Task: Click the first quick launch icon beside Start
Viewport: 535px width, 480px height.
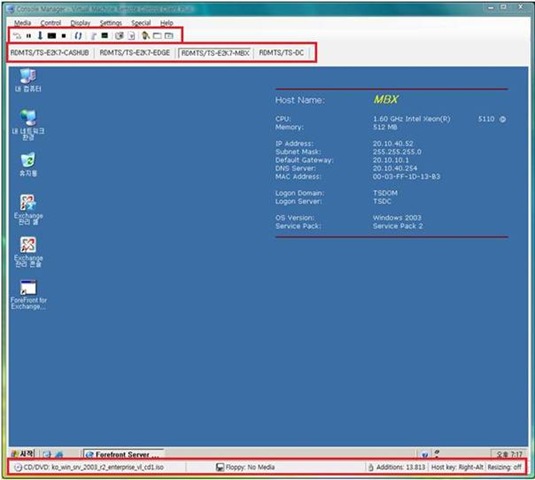Action: point(47,454)
